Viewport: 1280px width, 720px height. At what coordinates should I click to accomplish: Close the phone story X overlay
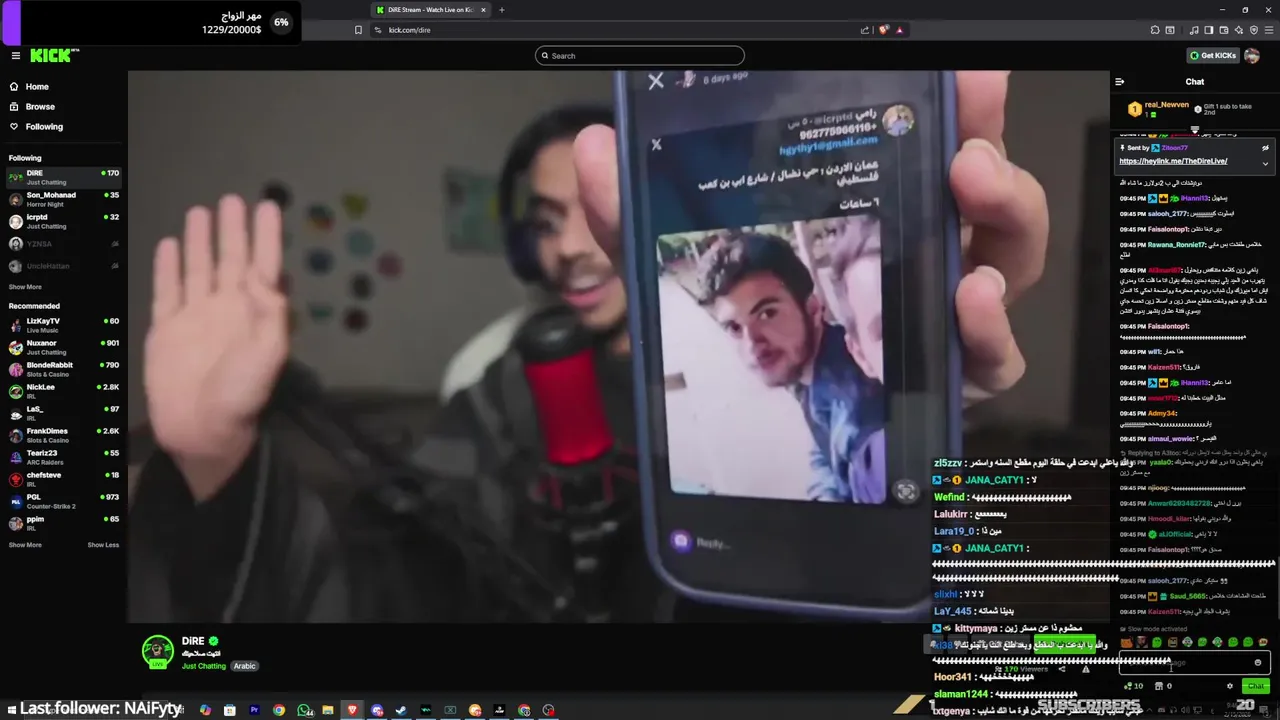coord(656,82)
